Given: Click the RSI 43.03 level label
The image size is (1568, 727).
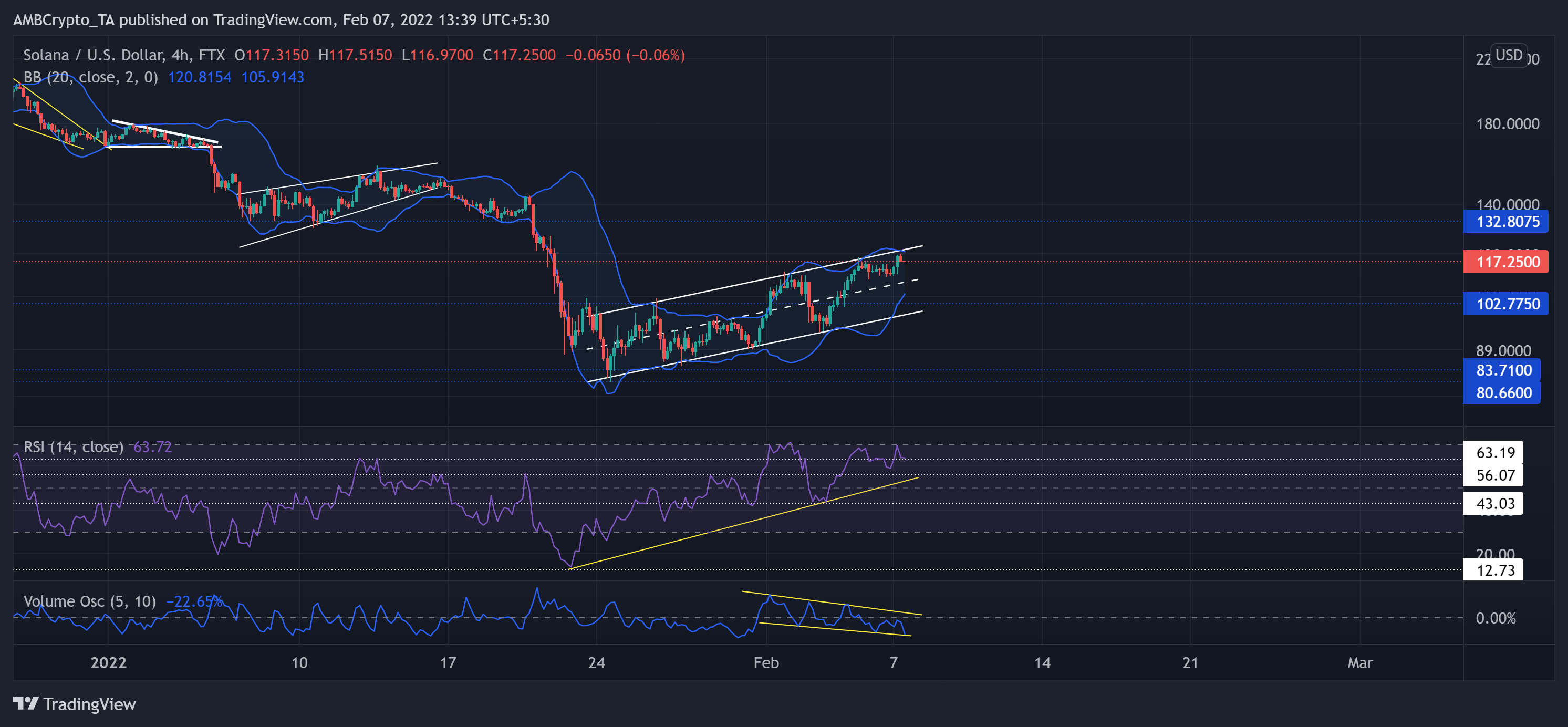Looking at the screenshot, I should [1493, 504].
